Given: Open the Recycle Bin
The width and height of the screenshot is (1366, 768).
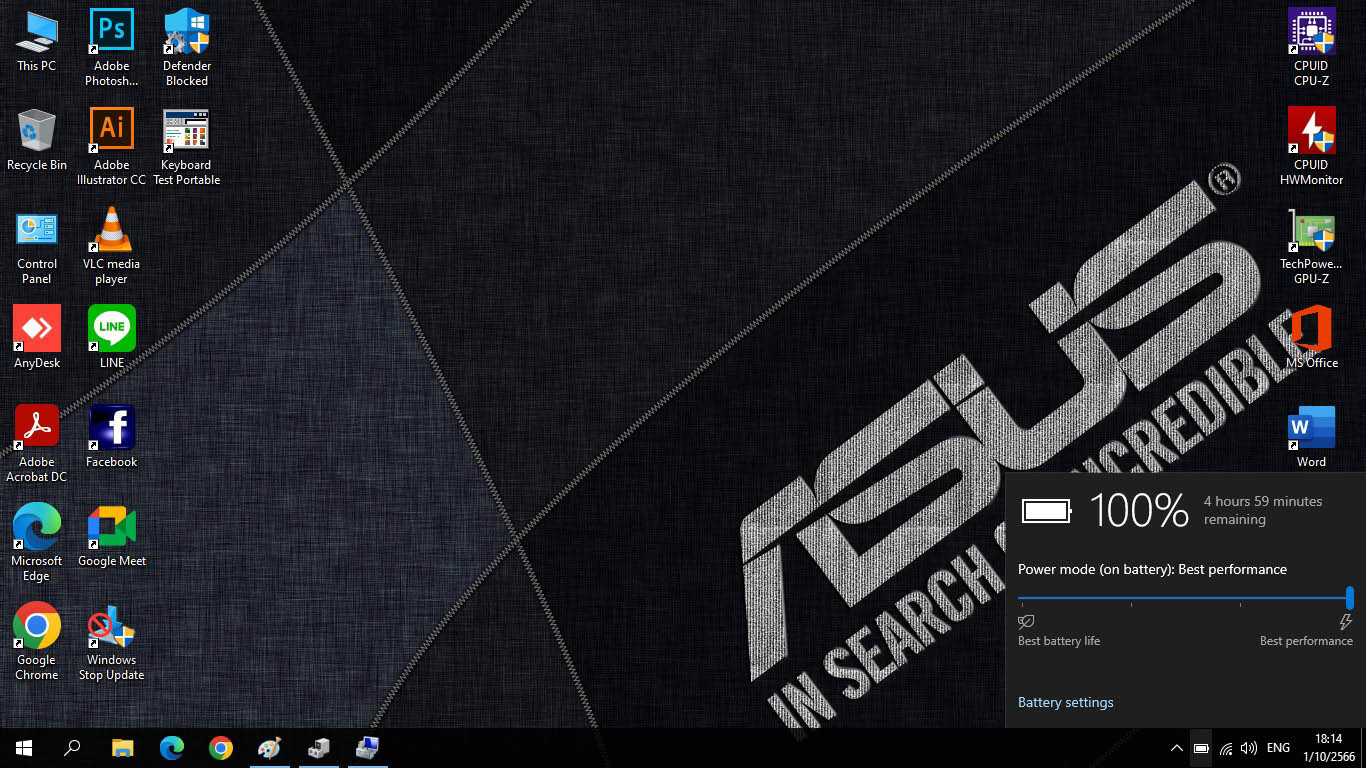Looking at the screenshot, I should [x=37, y=140].
